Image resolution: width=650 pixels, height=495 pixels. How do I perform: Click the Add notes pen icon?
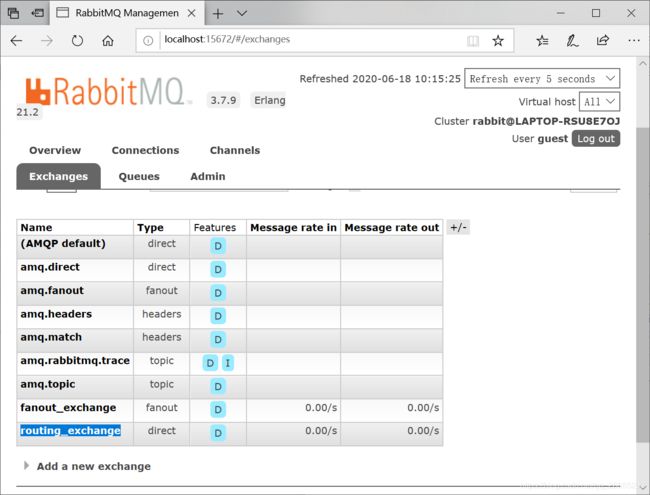pyautogui.click(x=572, y=41)
